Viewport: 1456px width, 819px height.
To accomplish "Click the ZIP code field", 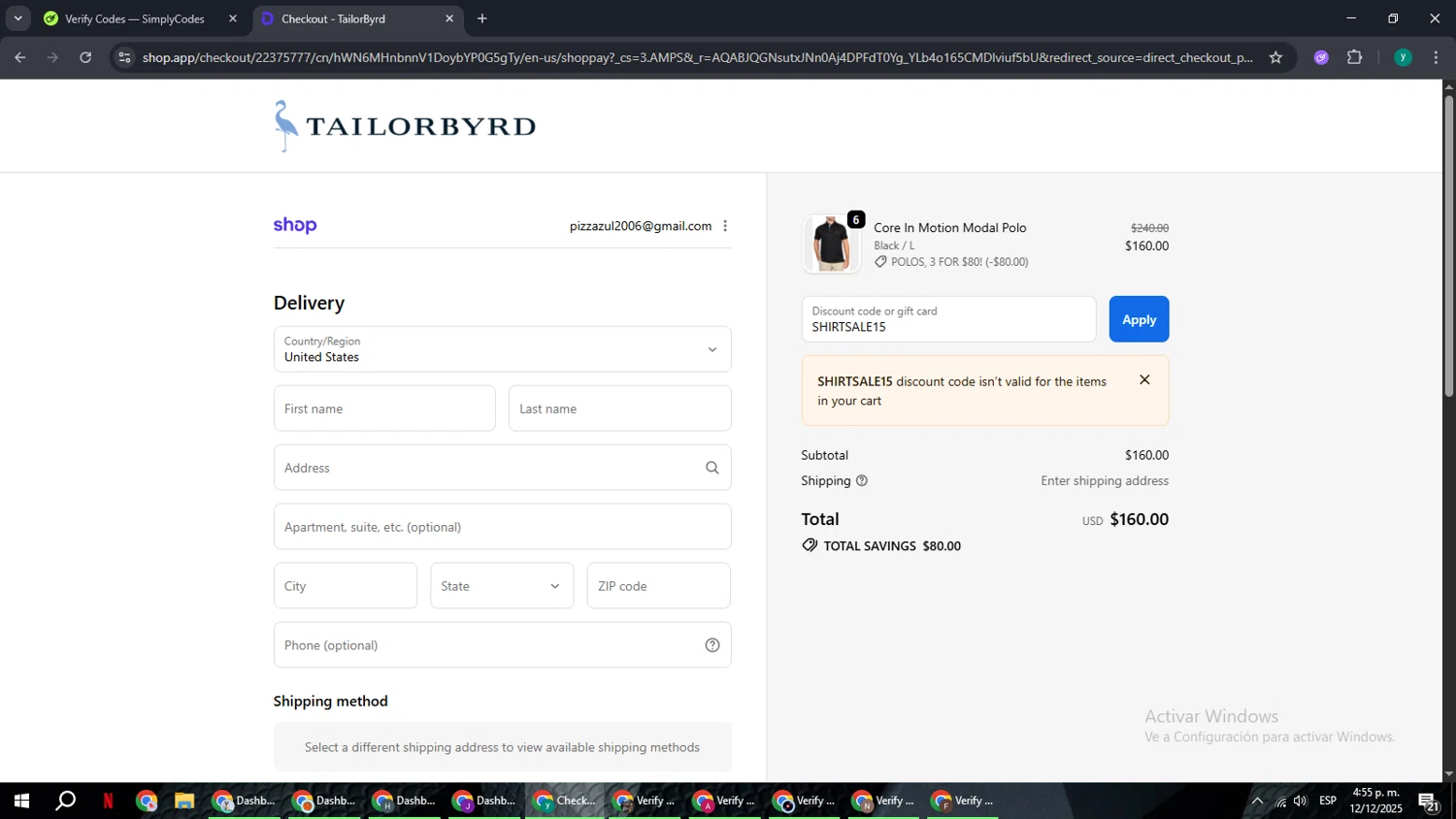I will tap(658, 586).
